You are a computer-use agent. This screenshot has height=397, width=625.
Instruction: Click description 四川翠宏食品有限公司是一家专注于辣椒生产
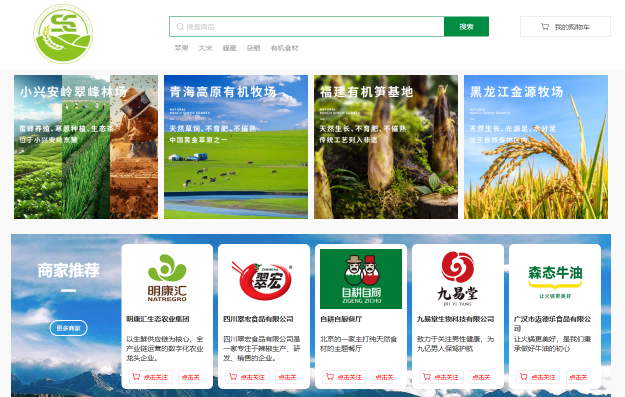point(262,348)
